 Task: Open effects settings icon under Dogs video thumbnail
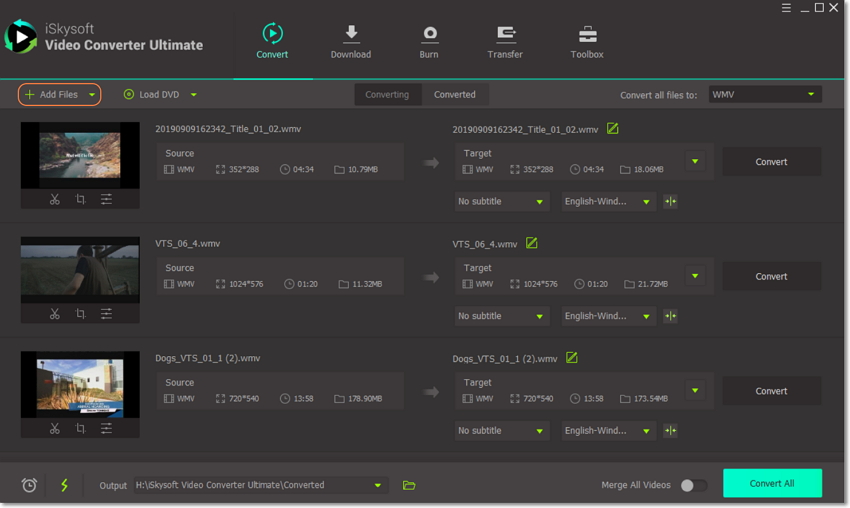[106, 429]
